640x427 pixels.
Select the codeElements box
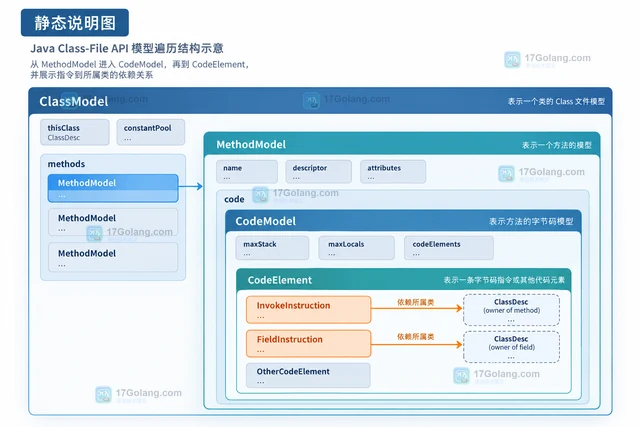tap(449, 248)
